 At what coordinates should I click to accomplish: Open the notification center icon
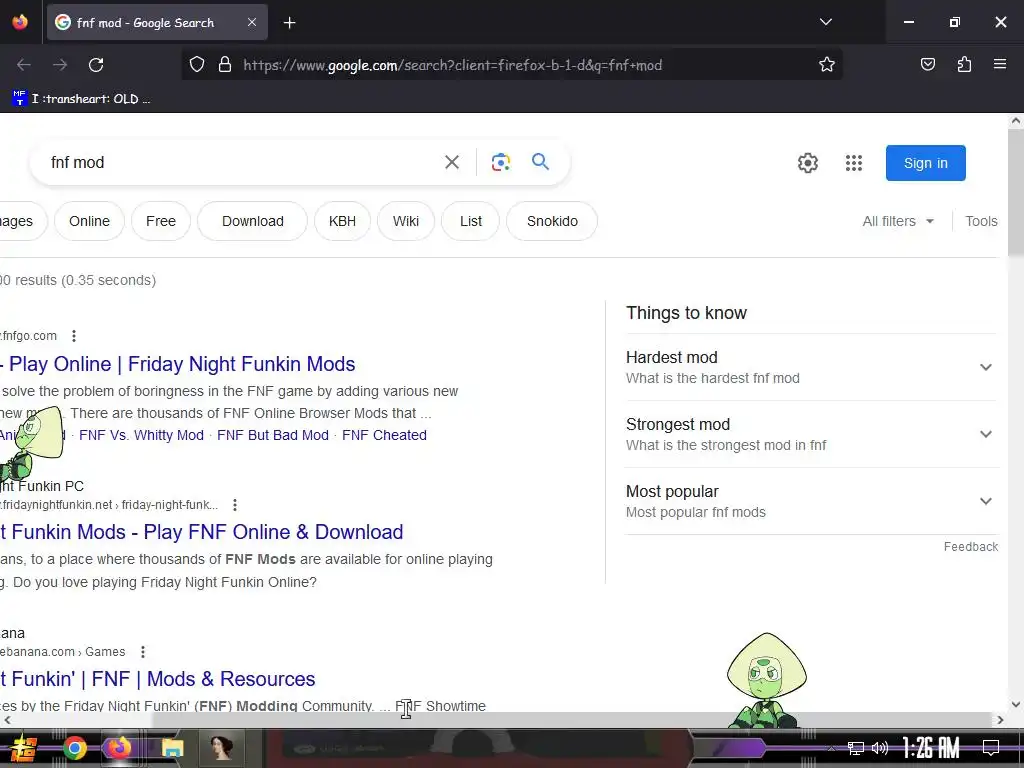coord(991,748)
